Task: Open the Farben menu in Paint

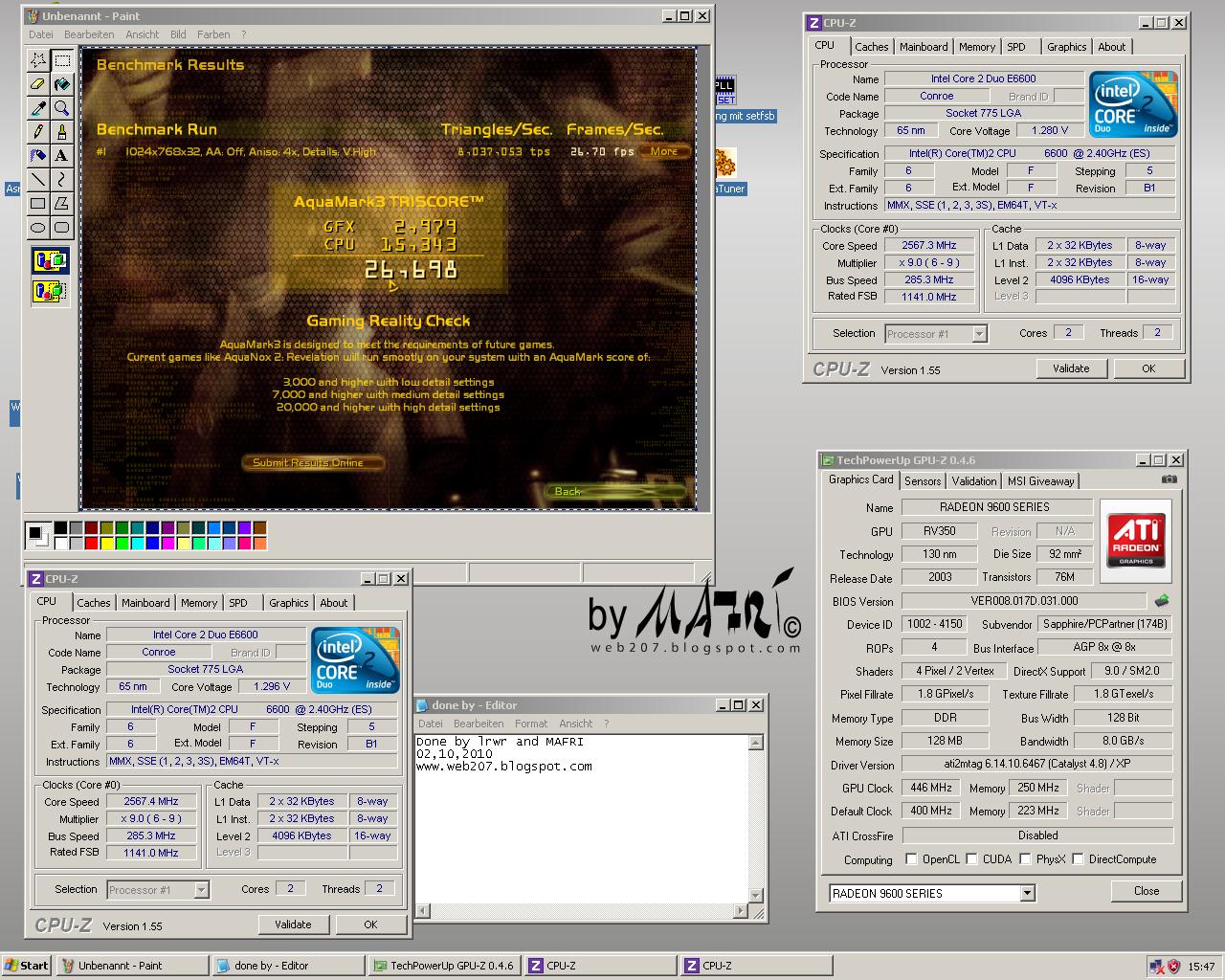Action: pos(213,34)
